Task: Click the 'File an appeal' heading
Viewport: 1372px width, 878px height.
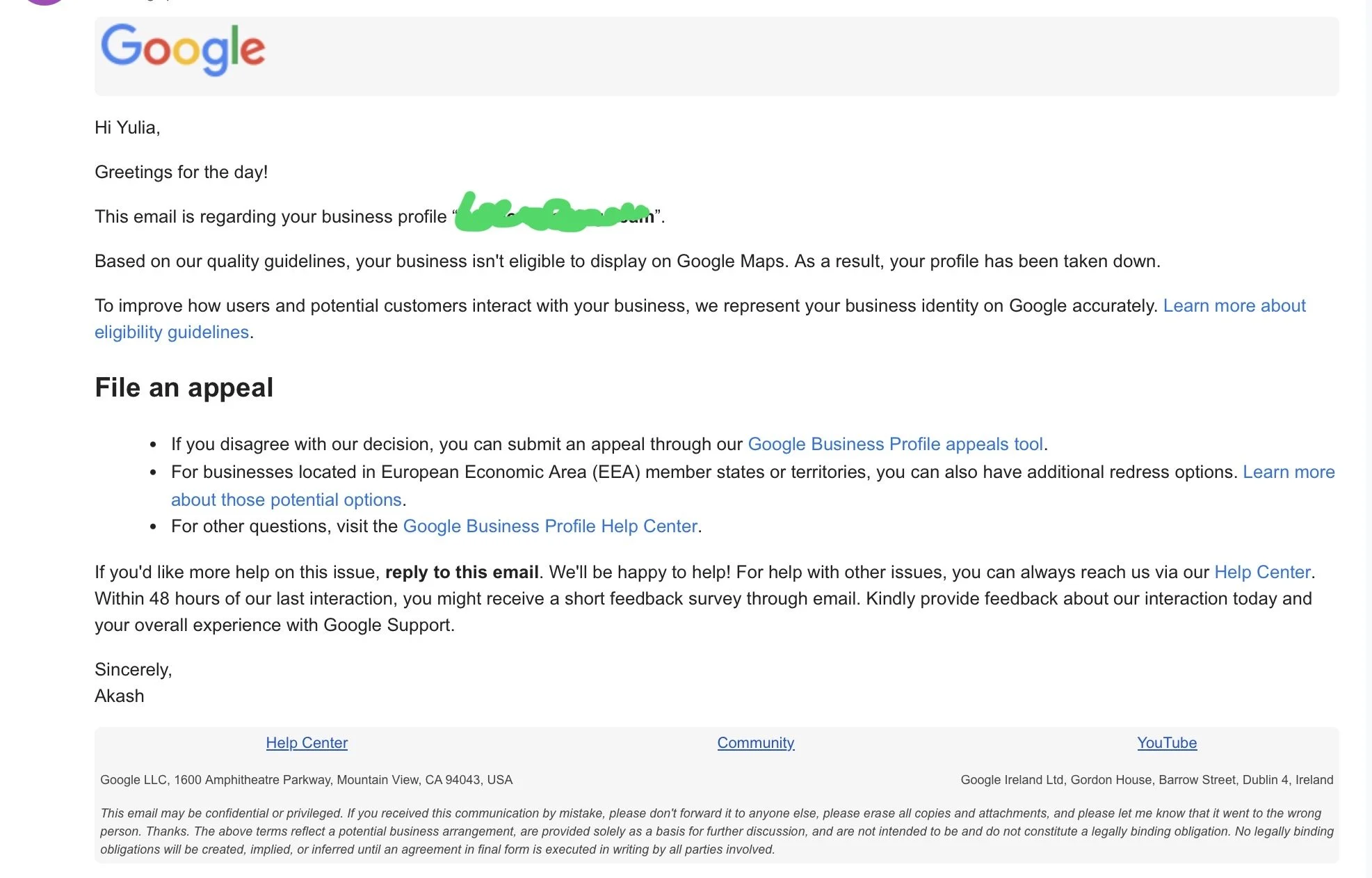Action: click(x=184, y=388)
